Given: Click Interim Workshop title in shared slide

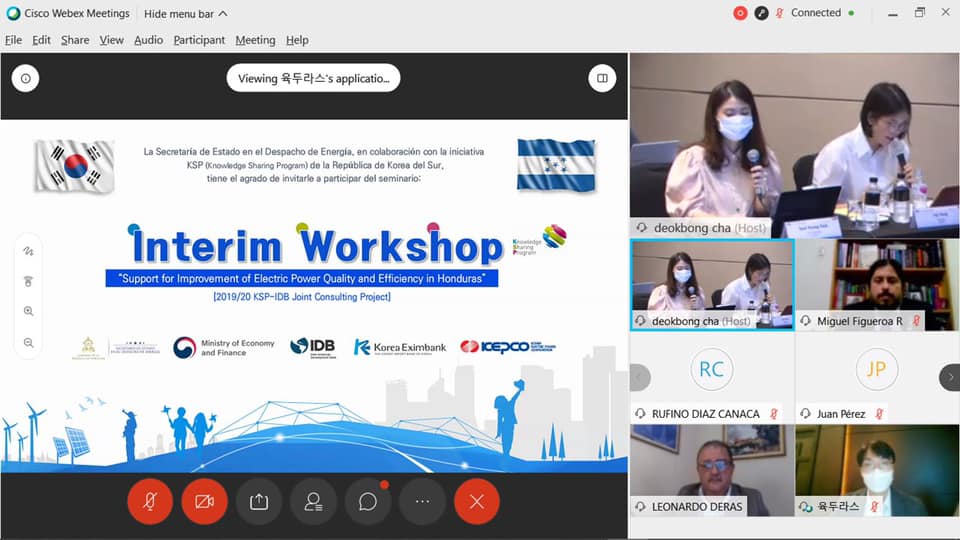Looking at the screenshot, I should click(317, 246).
